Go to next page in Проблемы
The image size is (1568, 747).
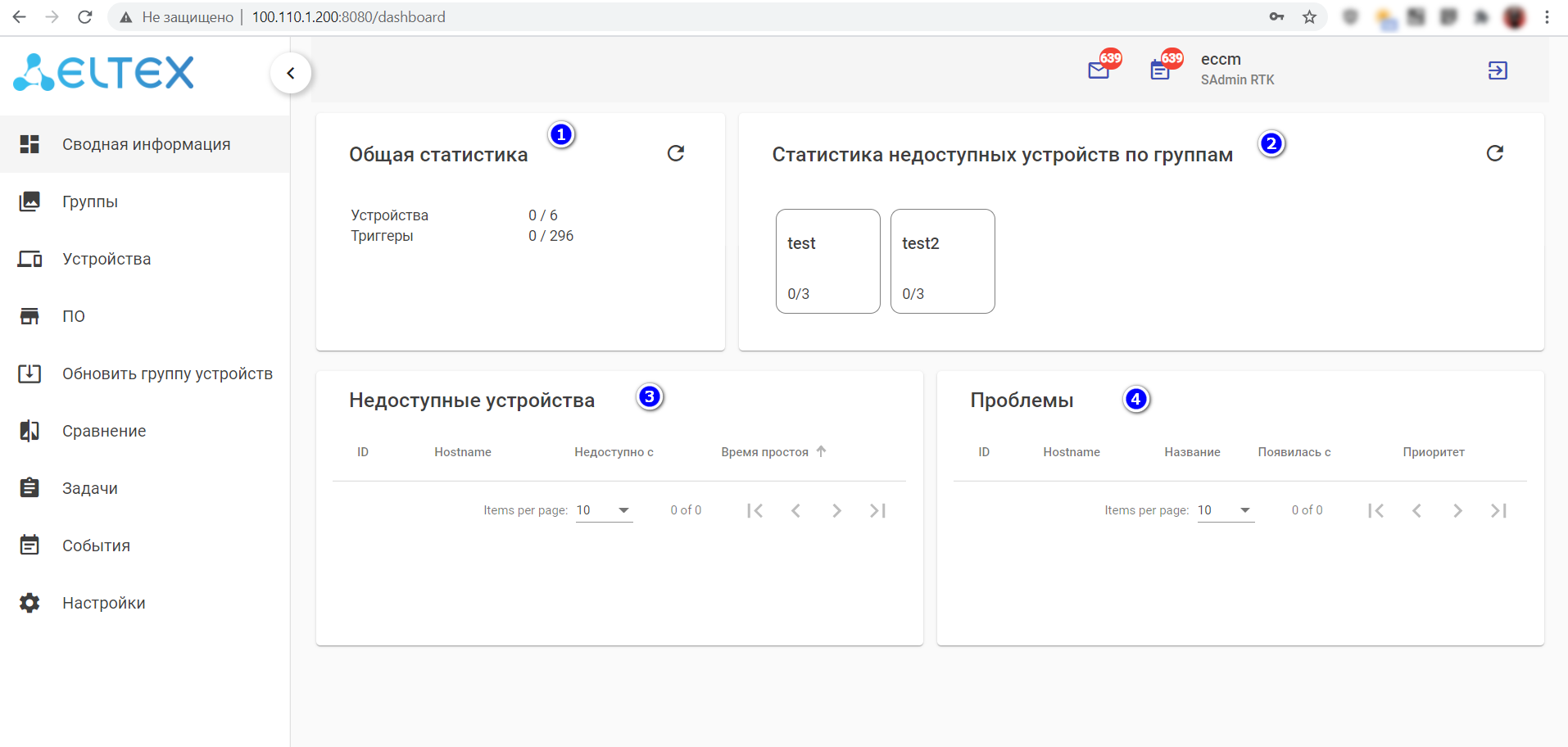click(x=1457, y=510)
